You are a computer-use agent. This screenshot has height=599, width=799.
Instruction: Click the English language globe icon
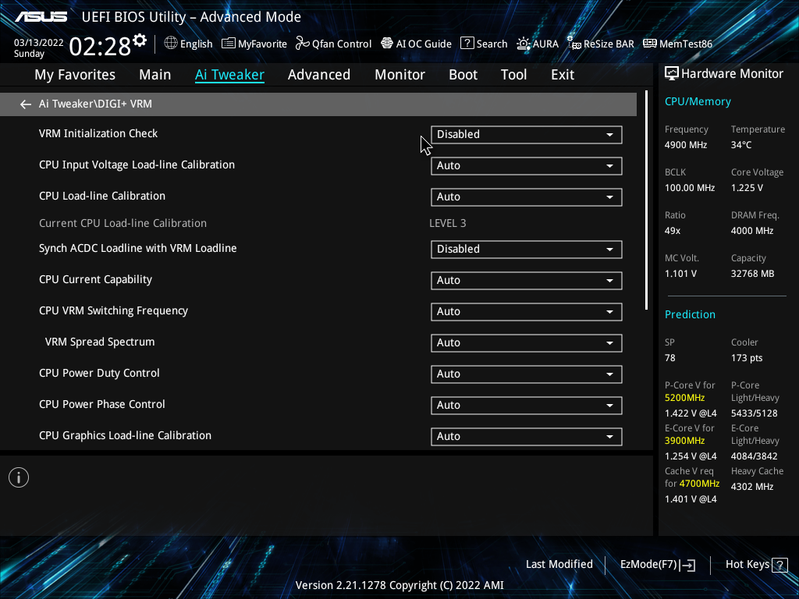[171, 43]
